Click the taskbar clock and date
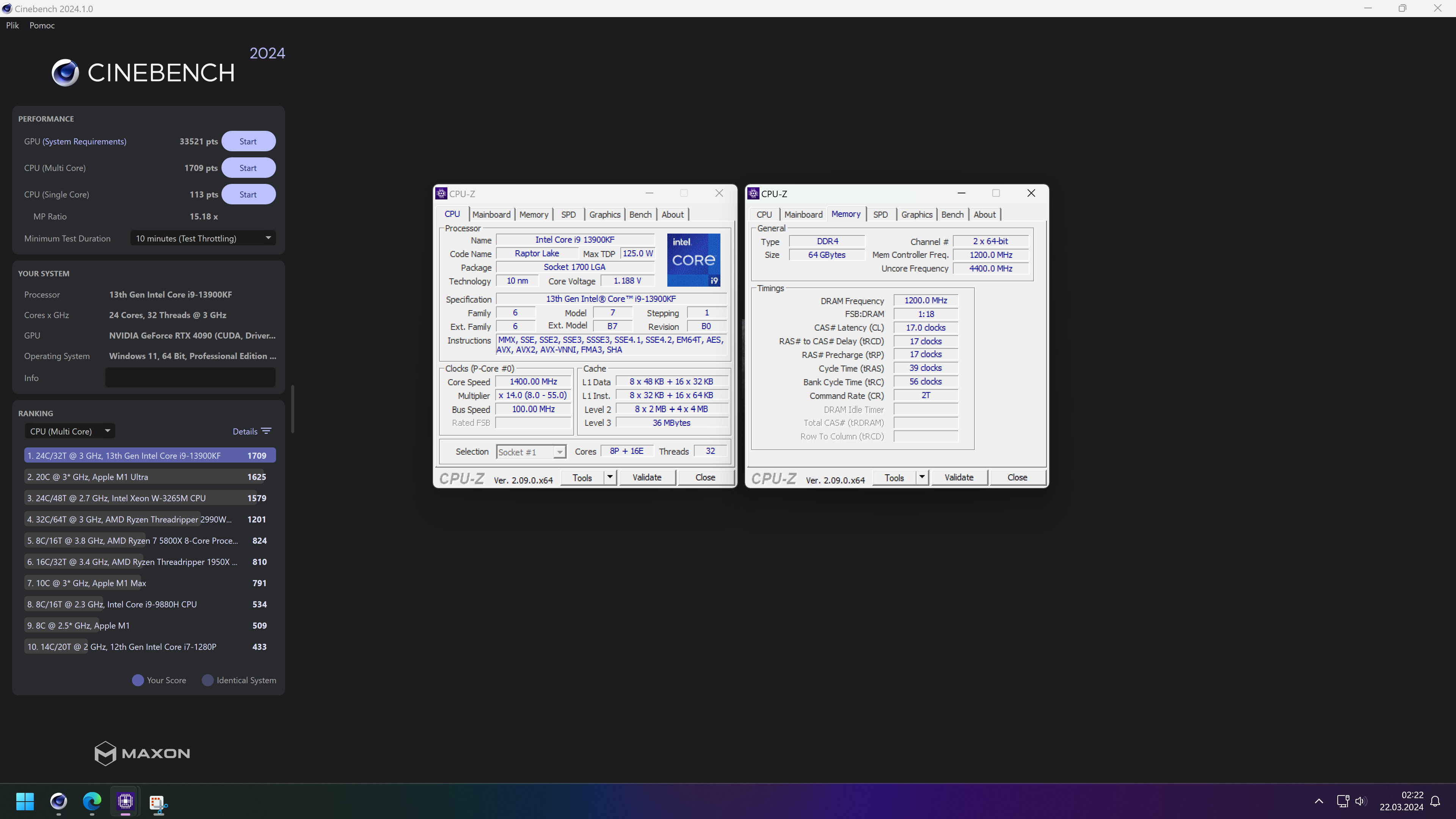Viewport: 1456px width, 819px height. [1401, 801]
